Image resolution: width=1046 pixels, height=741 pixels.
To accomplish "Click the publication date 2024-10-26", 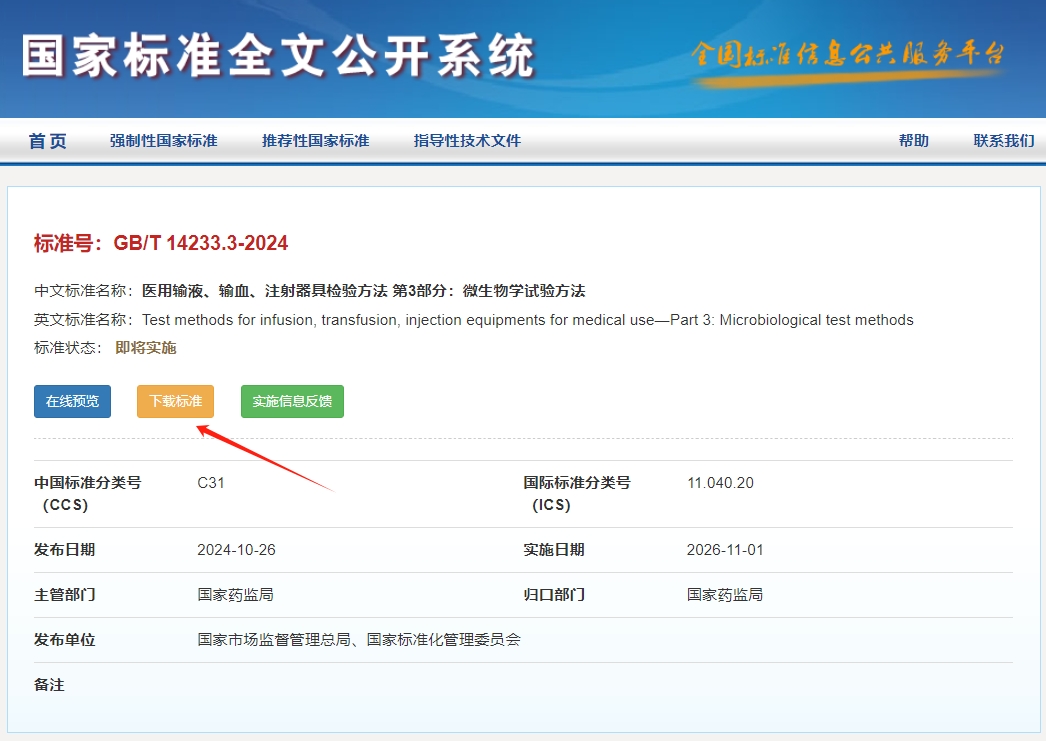I will click(236, 550).
